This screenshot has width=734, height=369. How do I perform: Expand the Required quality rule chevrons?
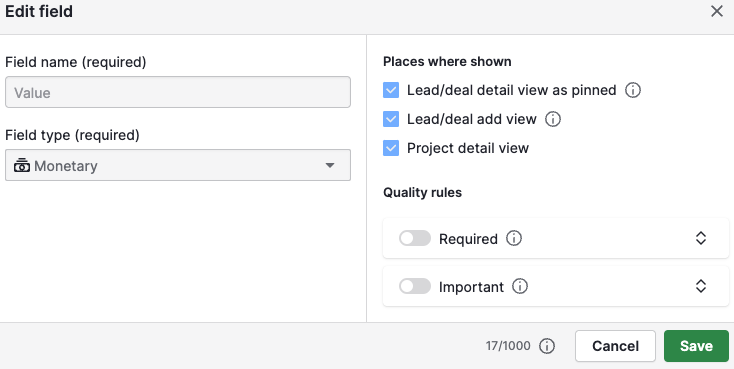click(x=700, y=238)
